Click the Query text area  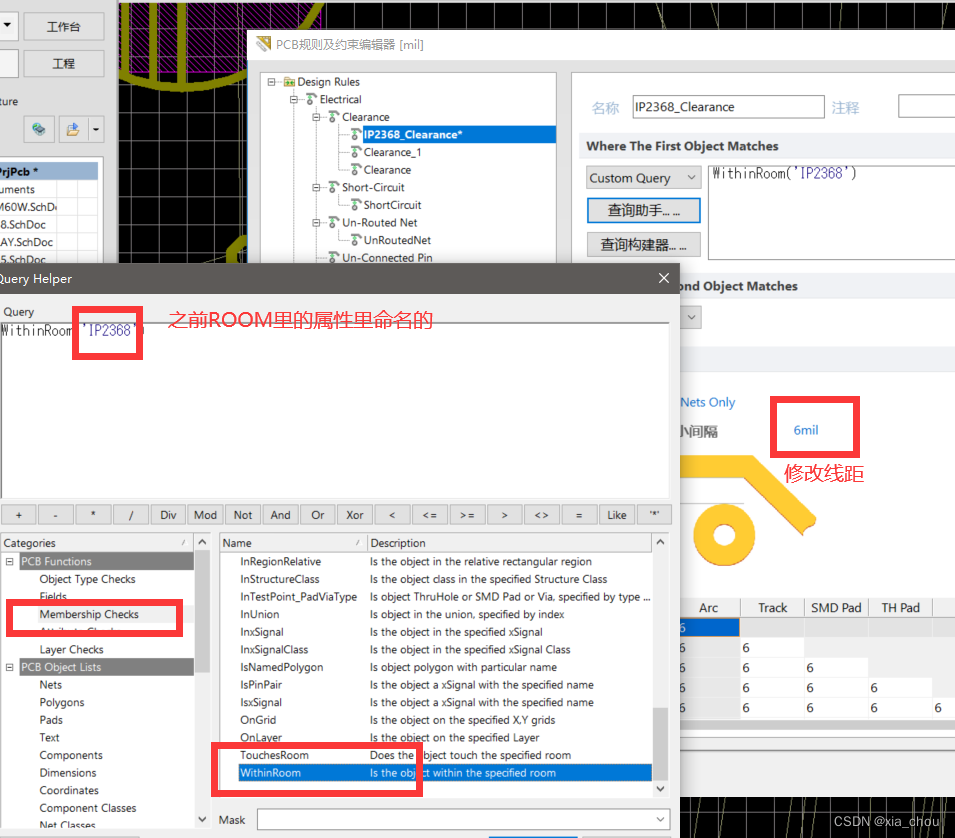coord(335,410)
